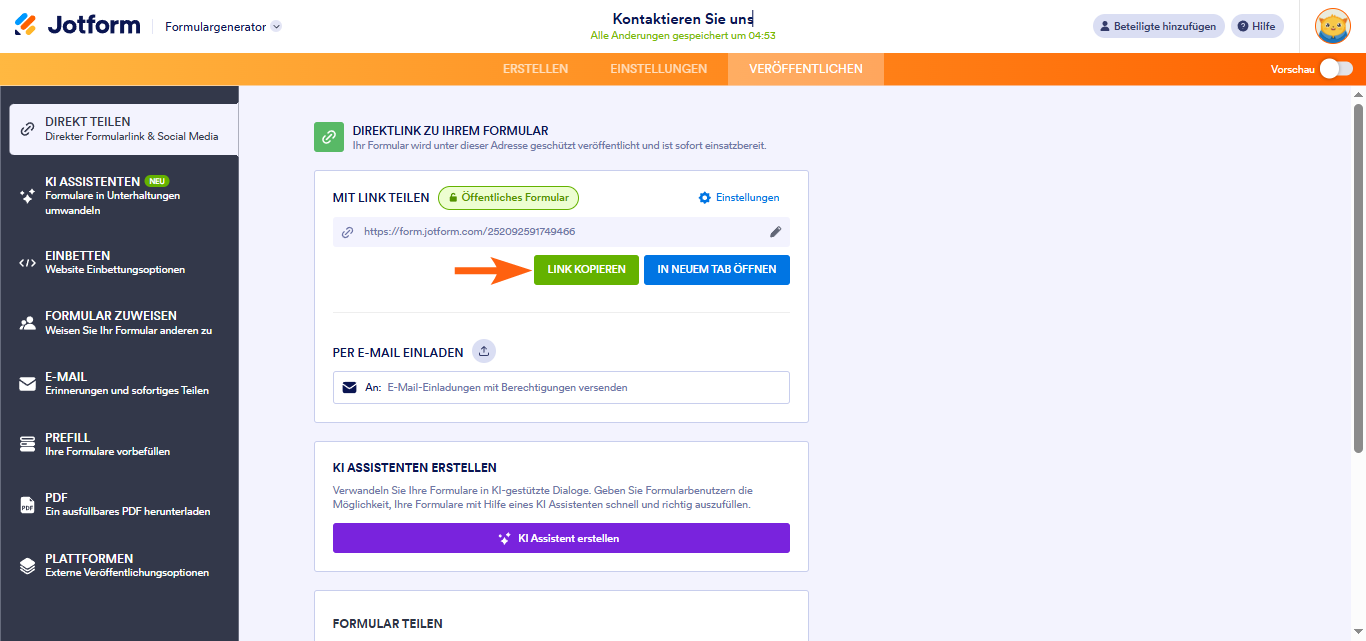
Task: Switch to the Erstellen tab
Action: pyautogui.click(x=535, y=69)
